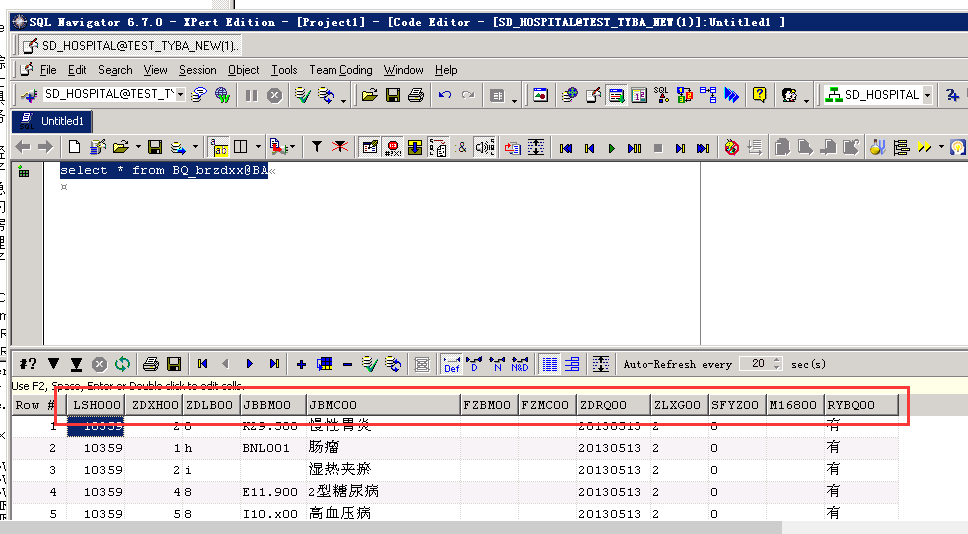Click the black funnel filter icon
The width and height of the screenshot is (968, 534).
[317, 147]
